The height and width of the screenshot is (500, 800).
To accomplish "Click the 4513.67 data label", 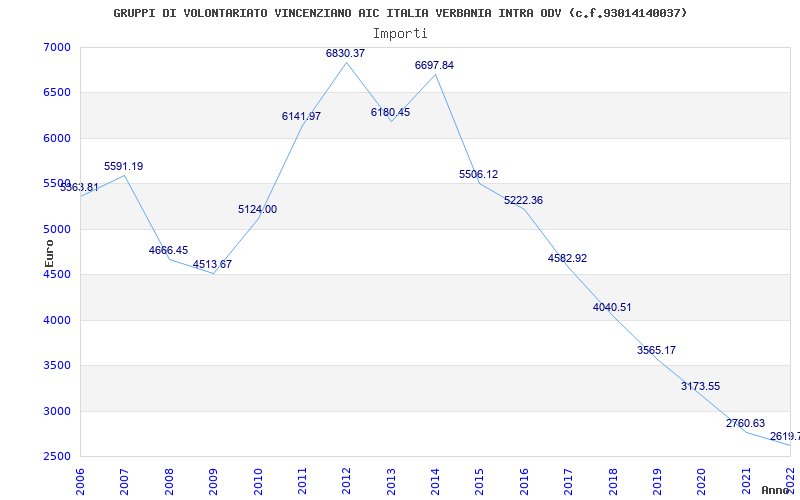I will [212, 265].
